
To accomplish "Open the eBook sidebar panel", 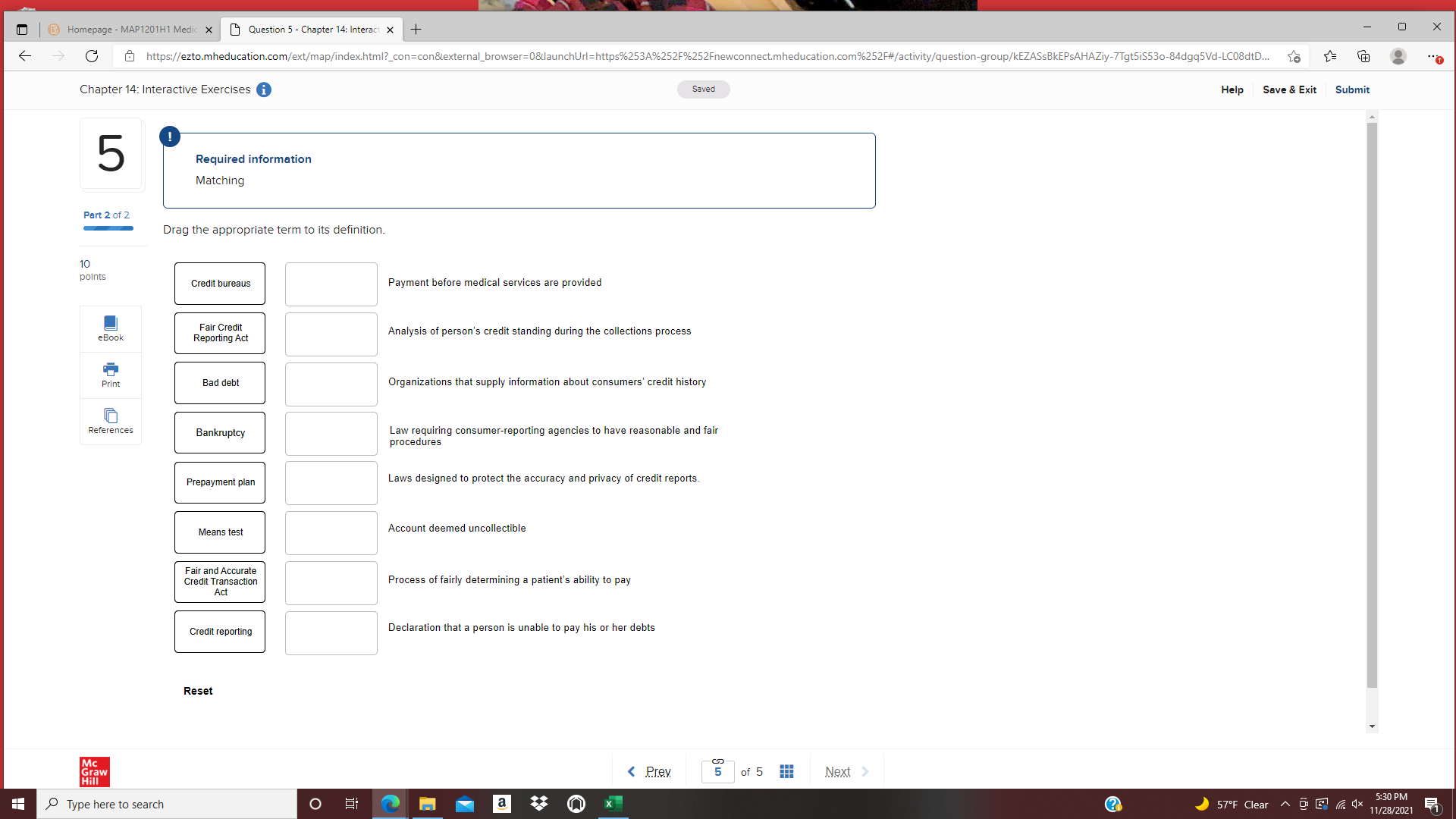I will coord(110,328).
